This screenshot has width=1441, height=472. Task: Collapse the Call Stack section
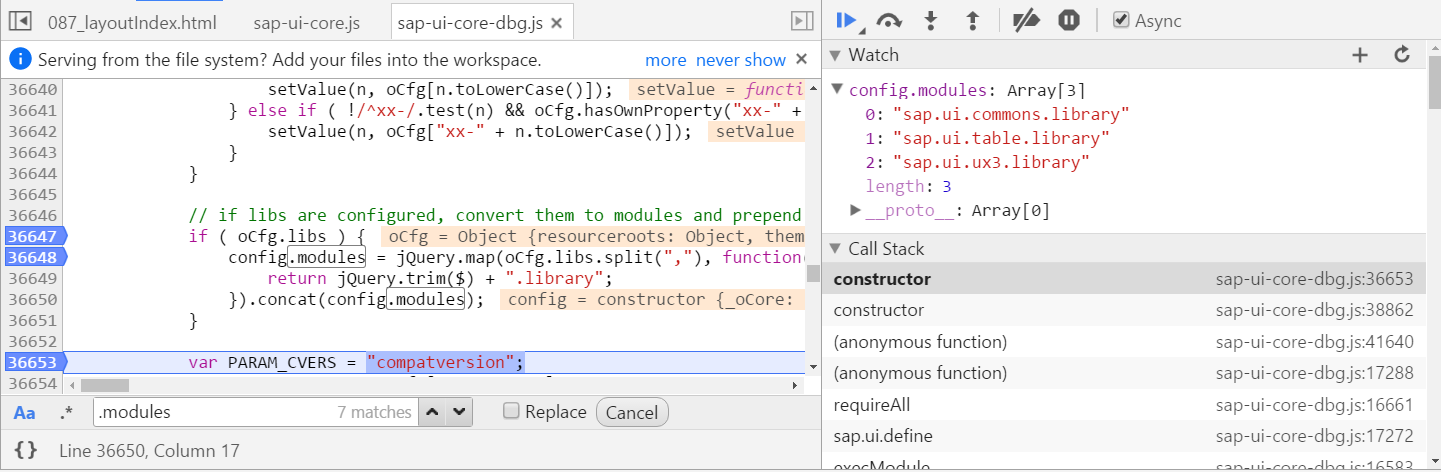[x=837, y=249]
